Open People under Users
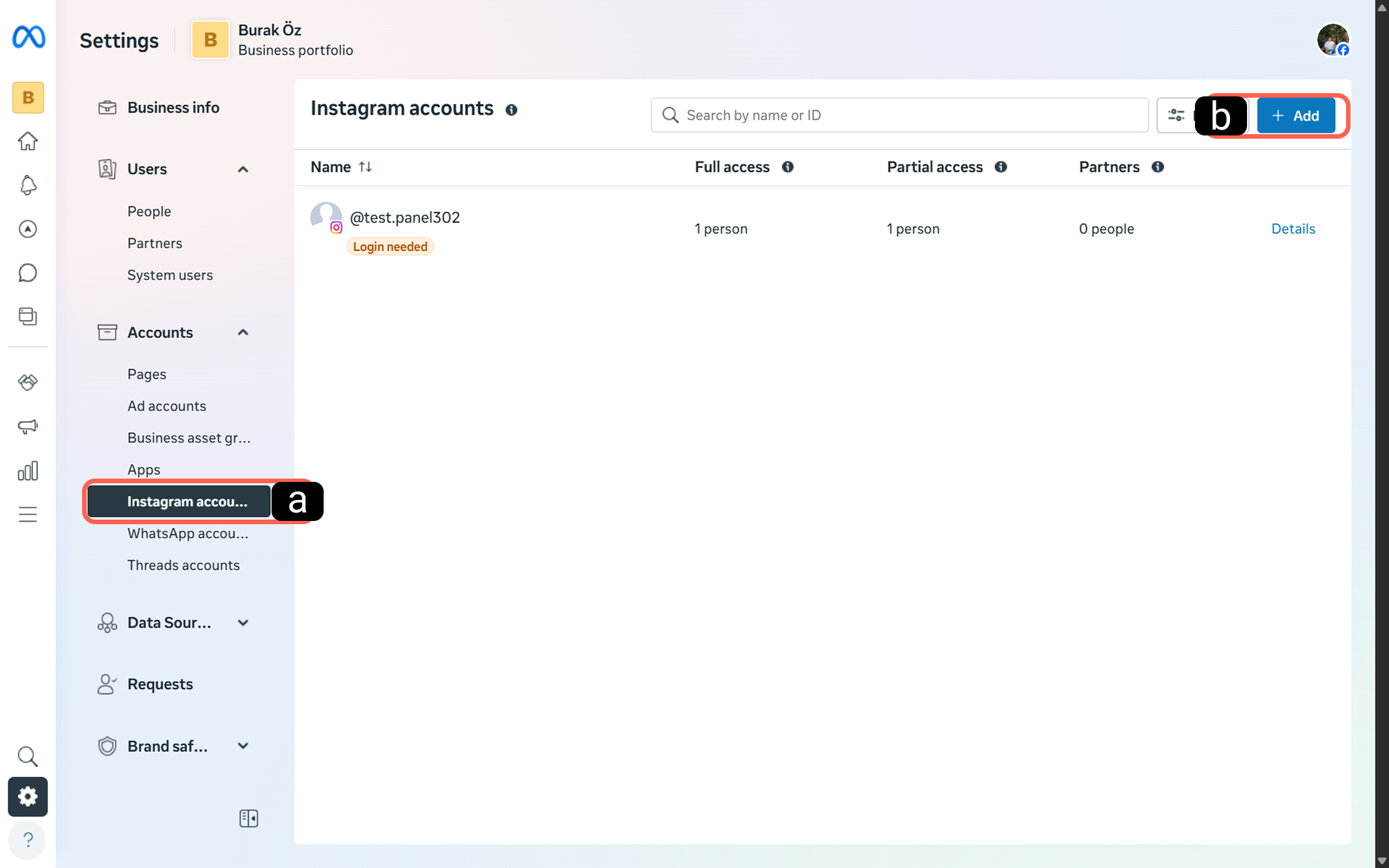This screenshot has width=1389, height=868. (x=149, y=212)
